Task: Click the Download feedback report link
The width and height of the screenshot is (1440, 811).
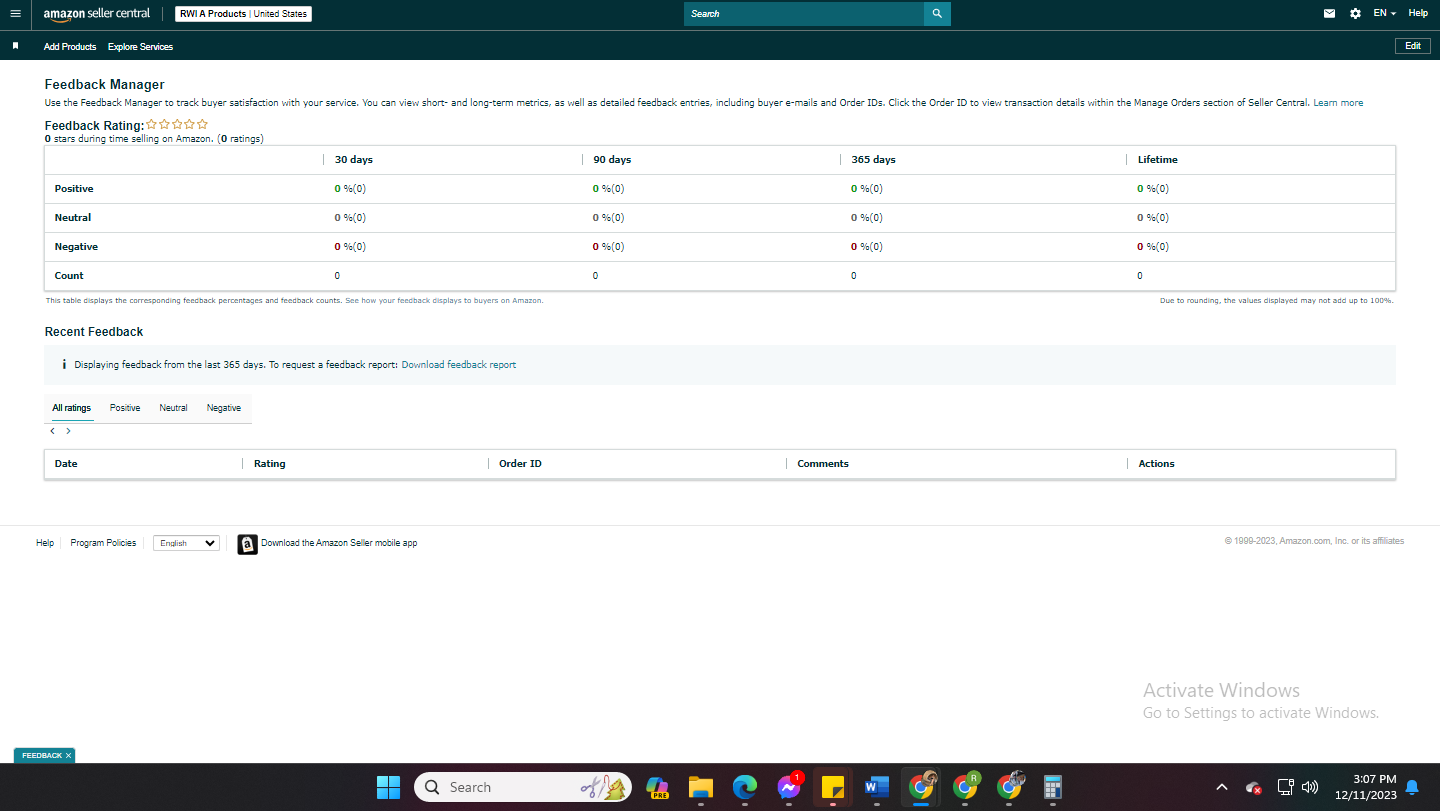Action: click(x=459, y=365)
